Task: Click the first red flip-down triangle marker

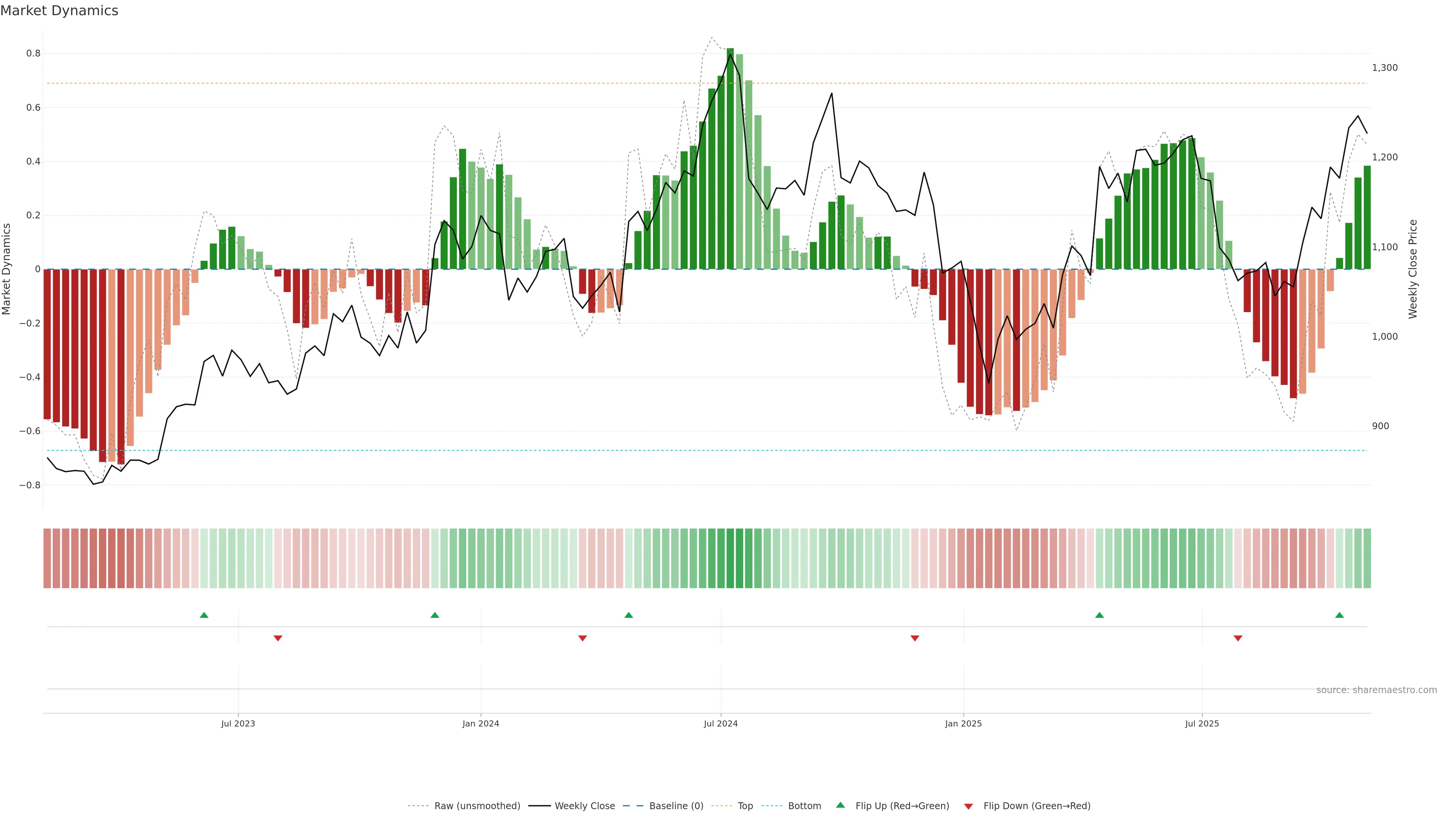Action: tap(278, 638)
